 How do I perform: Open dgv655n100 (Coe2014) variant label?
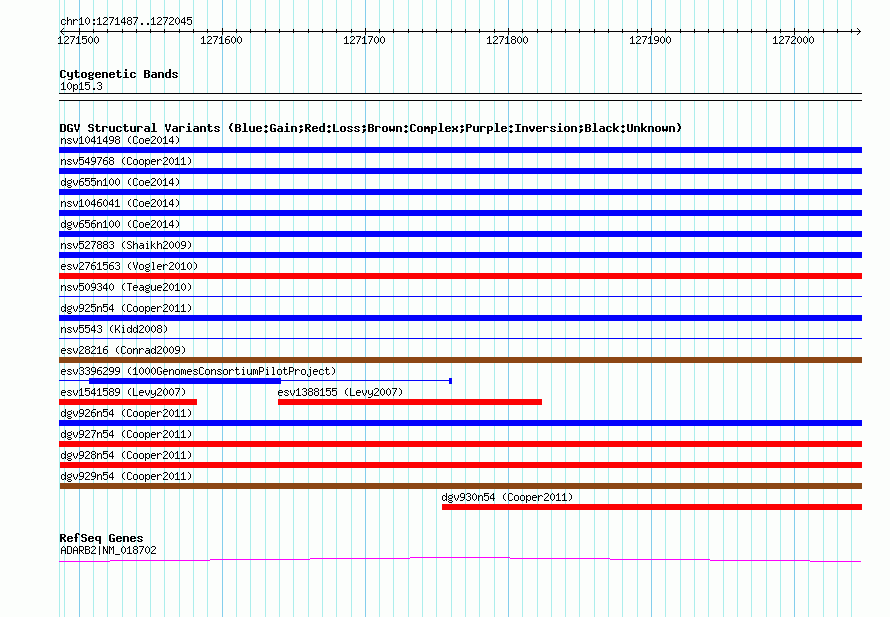(120, 182)
